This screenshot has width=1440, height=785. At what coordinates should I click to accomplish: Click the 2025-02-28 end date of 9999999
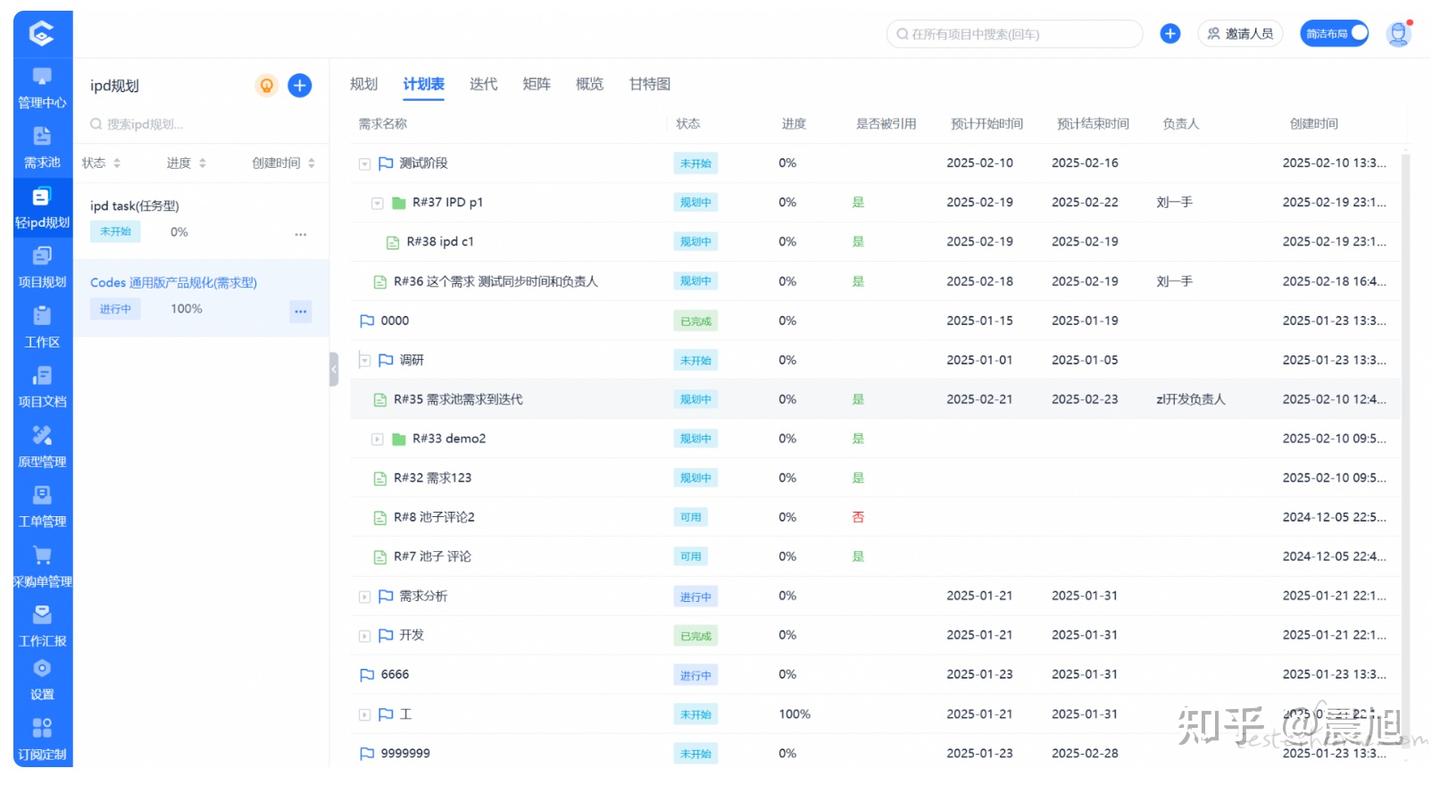pos(1085,754)
